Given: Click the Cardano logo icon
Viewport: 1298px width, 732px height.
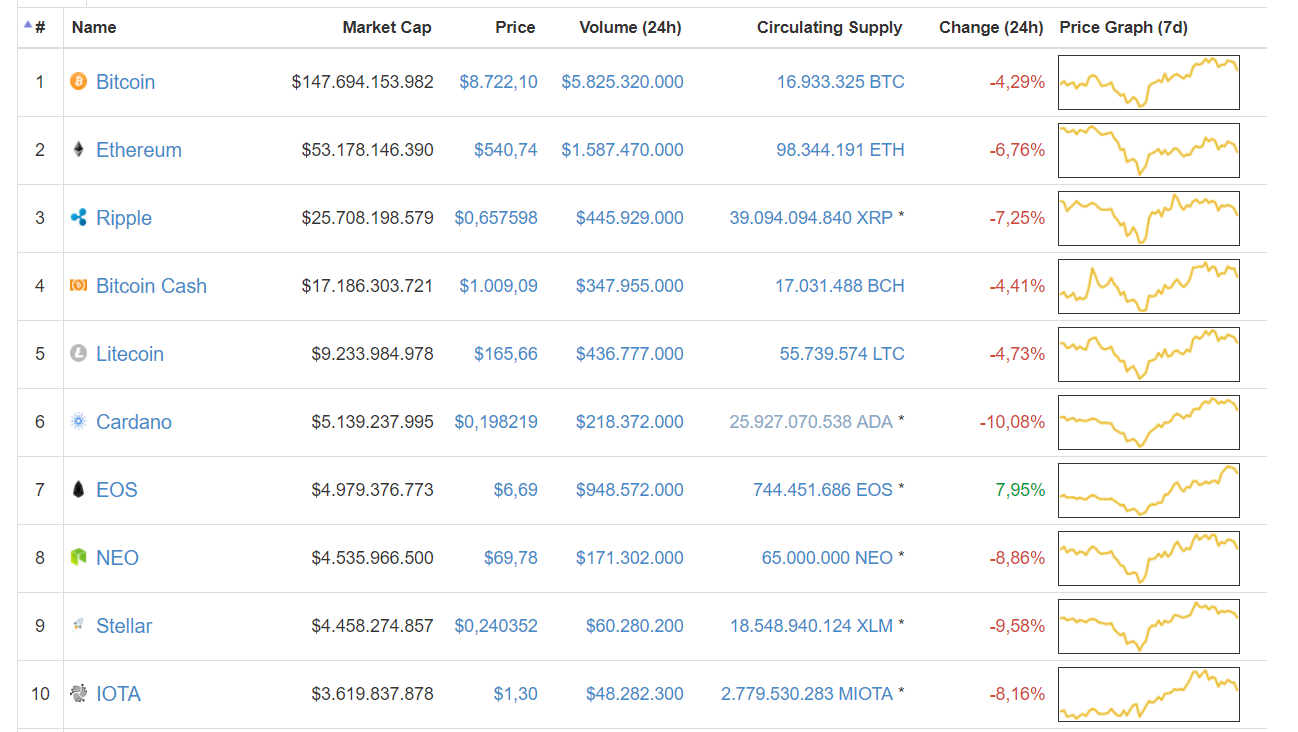Looking at the screenshot, I should pyautogui.click(x=79, y=421).
